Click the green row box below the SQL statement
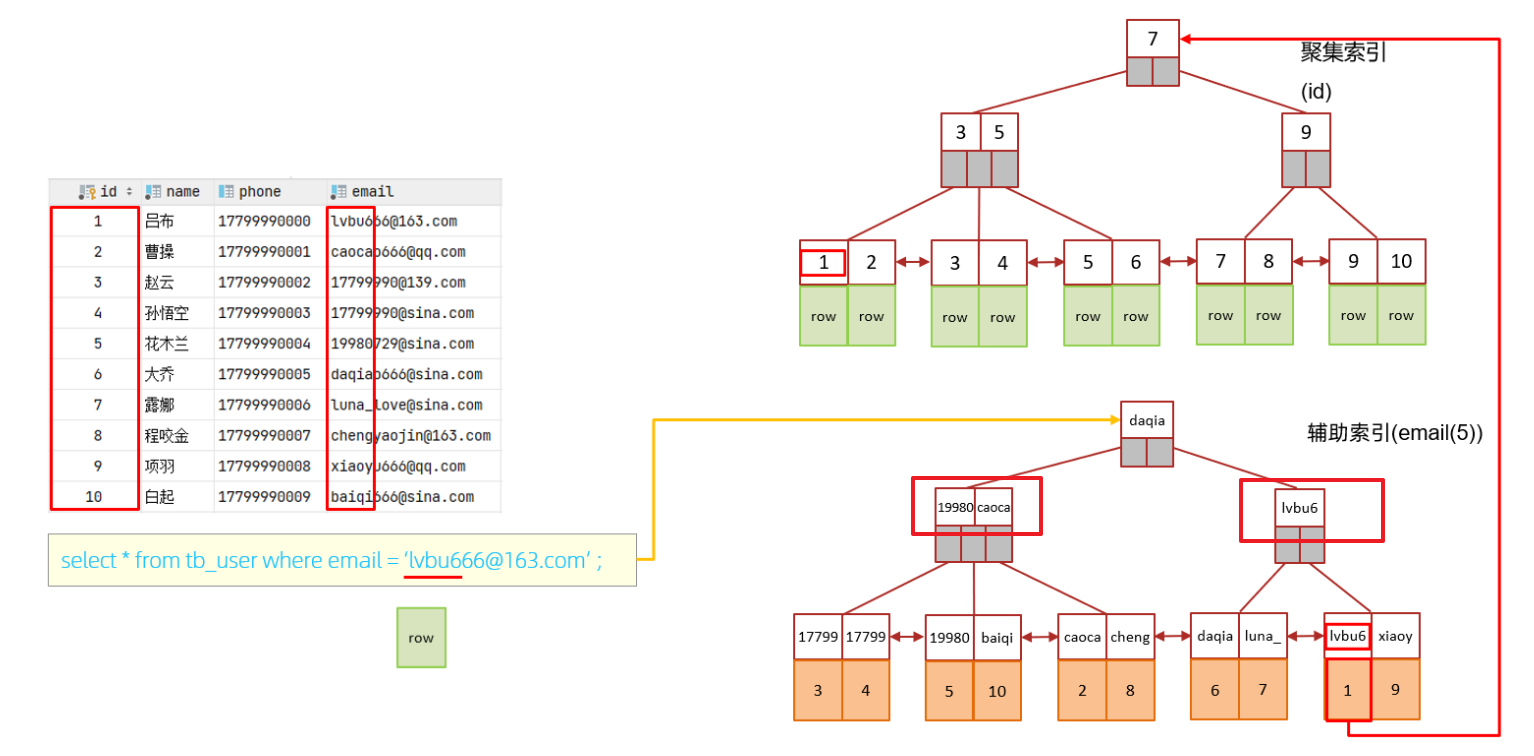The width and height of the screenshot is (1534, 756). pyautogui.click(x=421, y=637)
